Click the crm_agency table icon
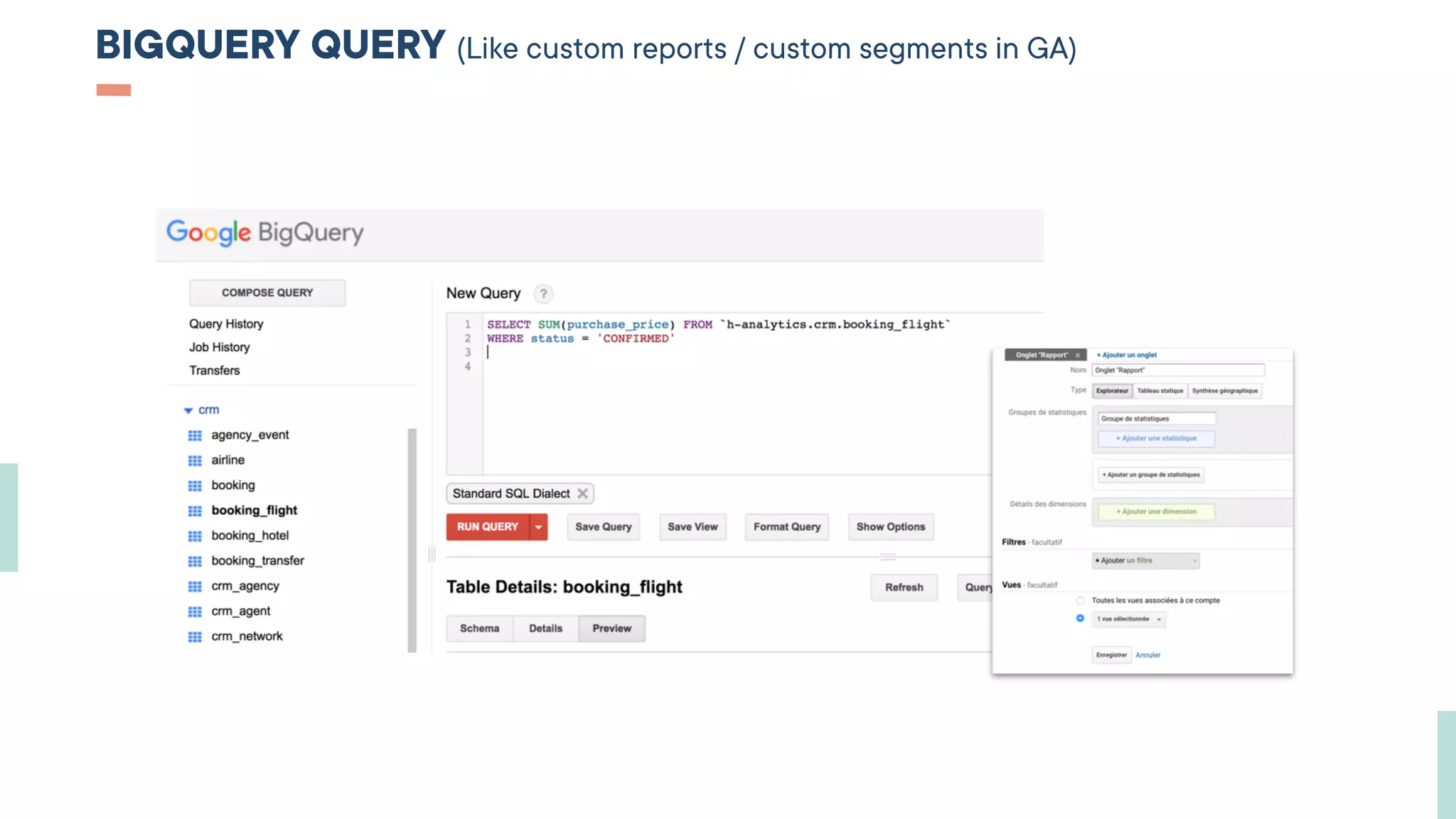Image resolution: width=1456 pixels, height=819 pixels. point(195,587)
